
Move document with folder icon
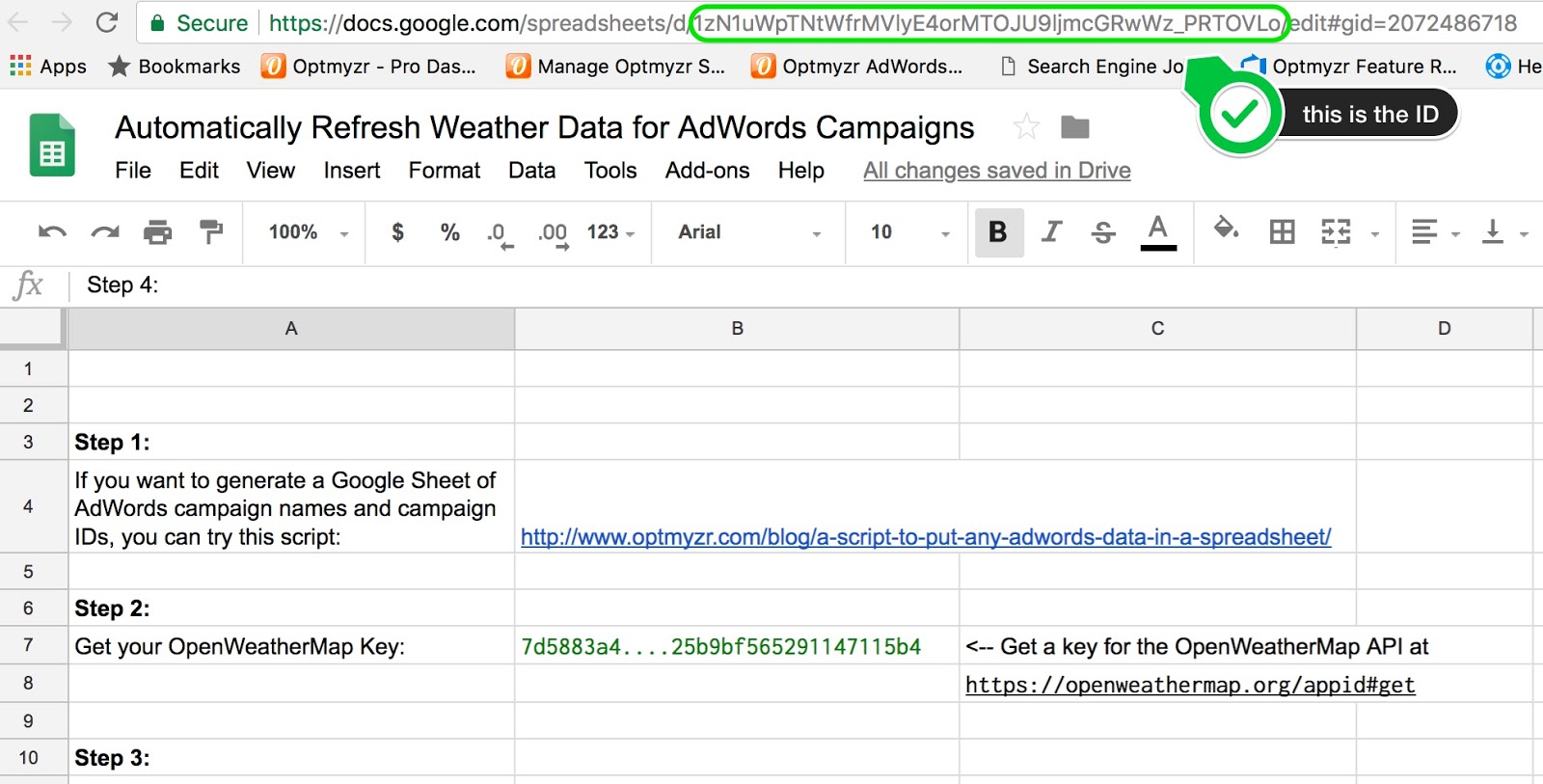[x=1074, y=126]
